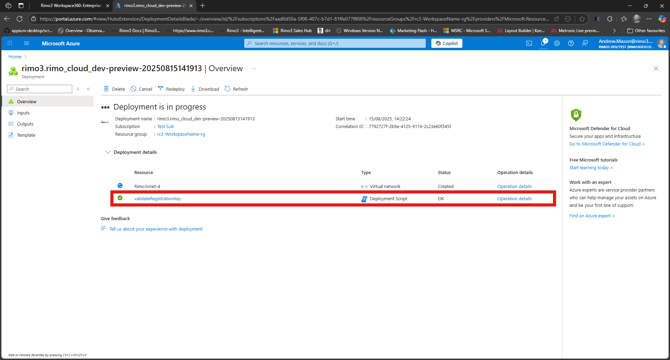Click Delete in the deployment toolbar
The image size is (670, 360).
coord(114,89)
